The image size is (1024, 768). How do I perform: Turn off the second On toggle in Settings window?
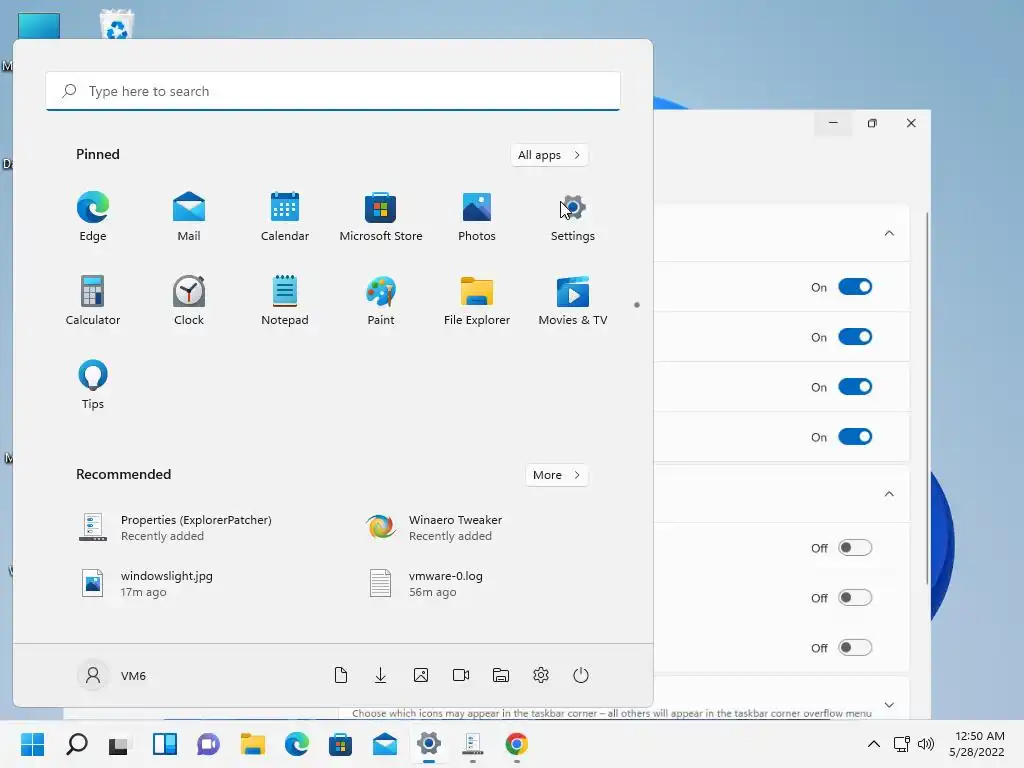tap(855, 337)
